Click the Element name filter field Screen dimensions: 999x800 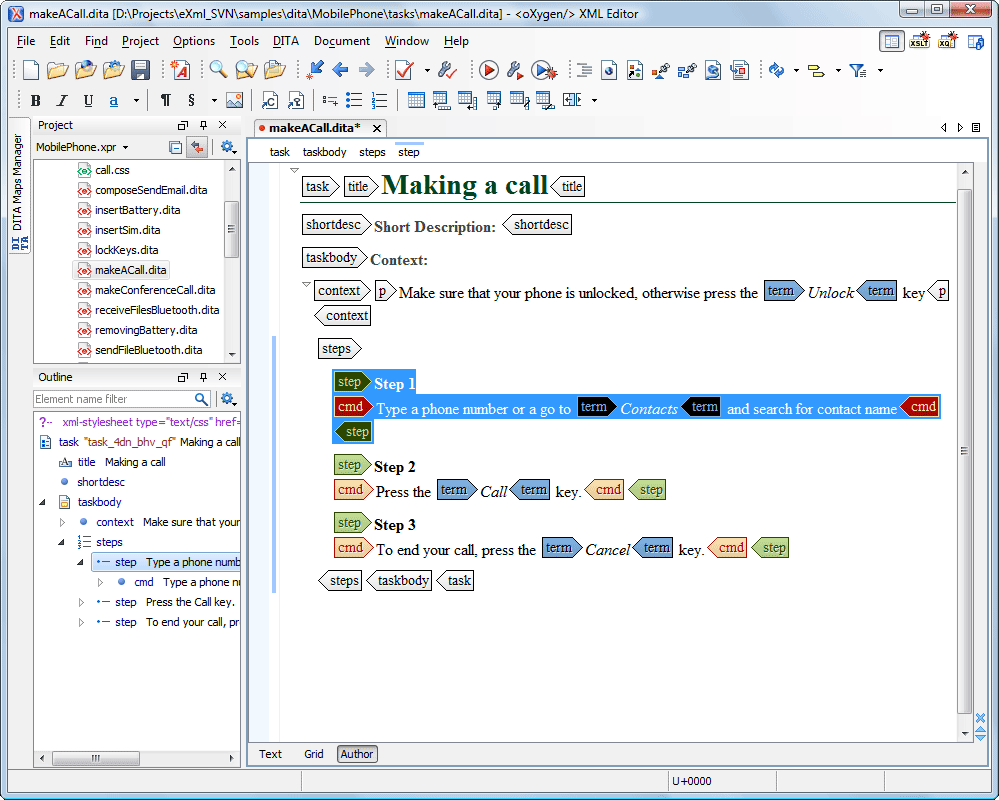click(x=114, y=399)
